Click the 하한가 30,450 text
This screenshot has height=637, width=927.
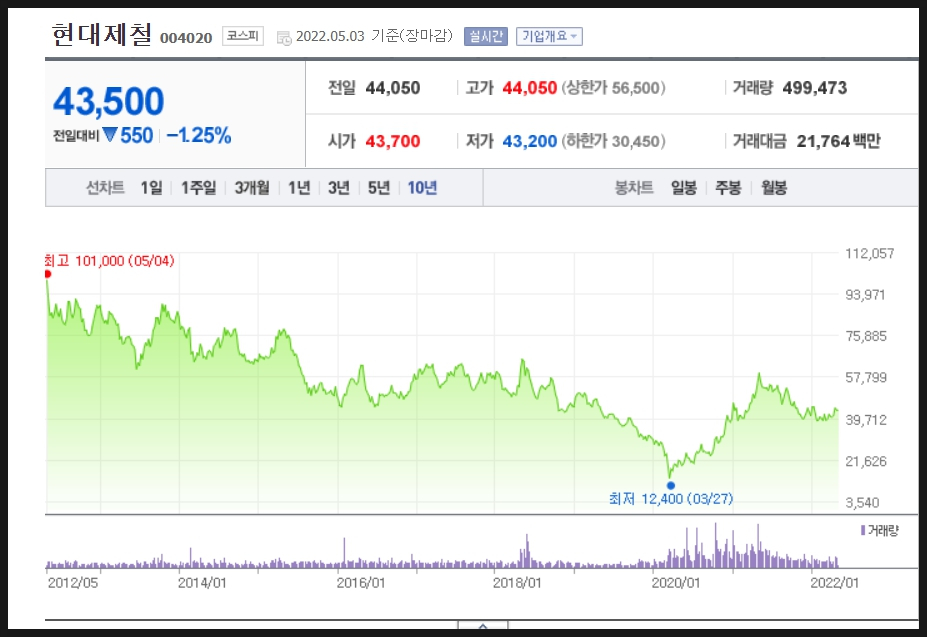click(614, 141)
